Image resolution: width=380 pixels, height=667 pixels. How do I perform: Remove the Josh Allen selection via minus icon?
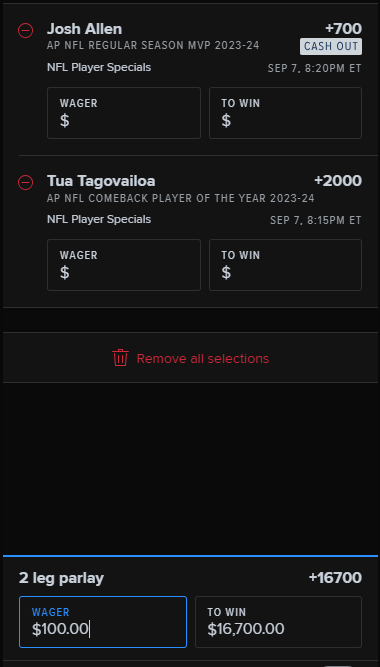[26, 31]
